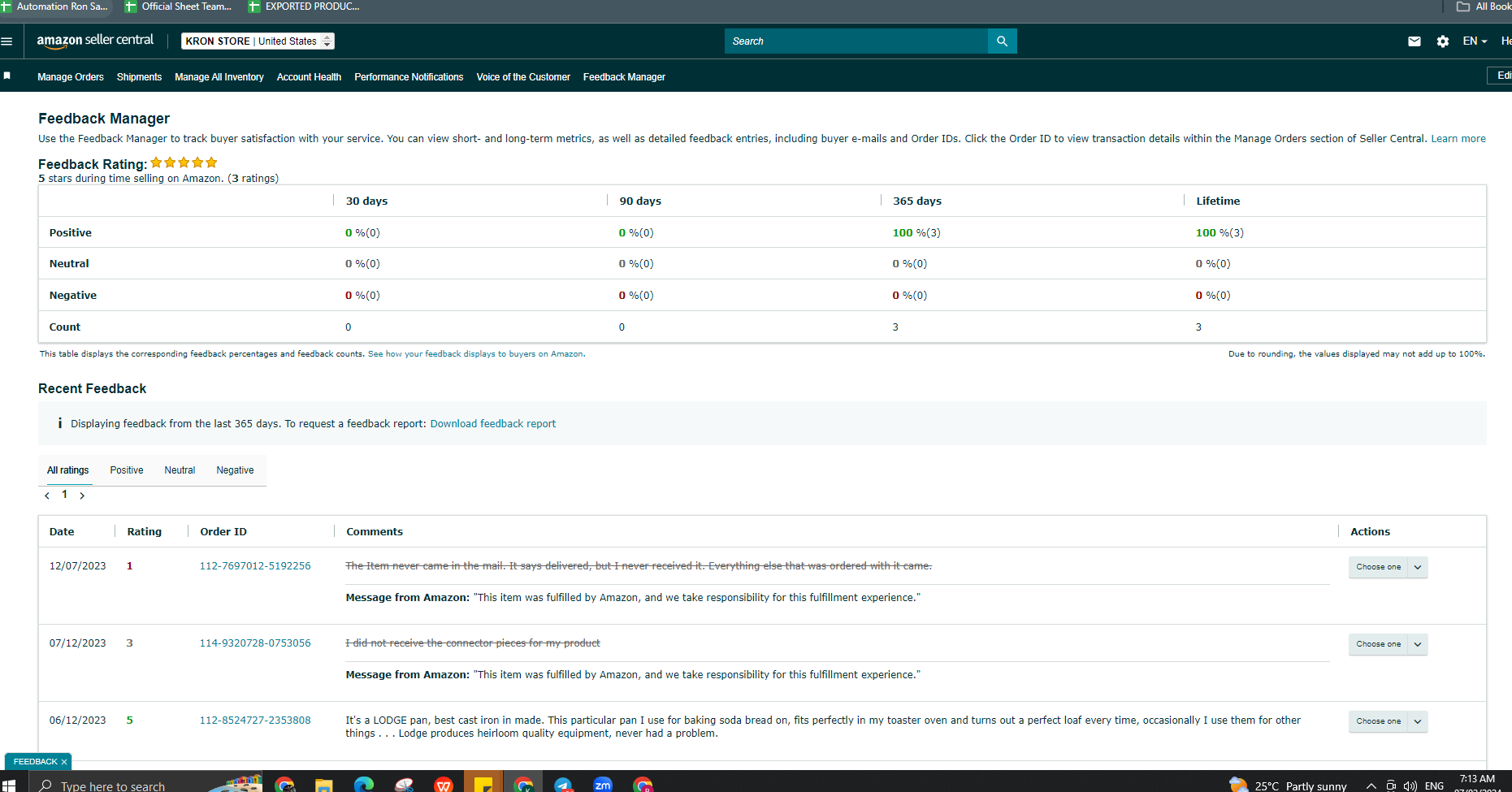Viewport: 1512px width, 792px height.
Task: Click the weather 25°C Partly sunny widget
Action: click(1288, 786)
